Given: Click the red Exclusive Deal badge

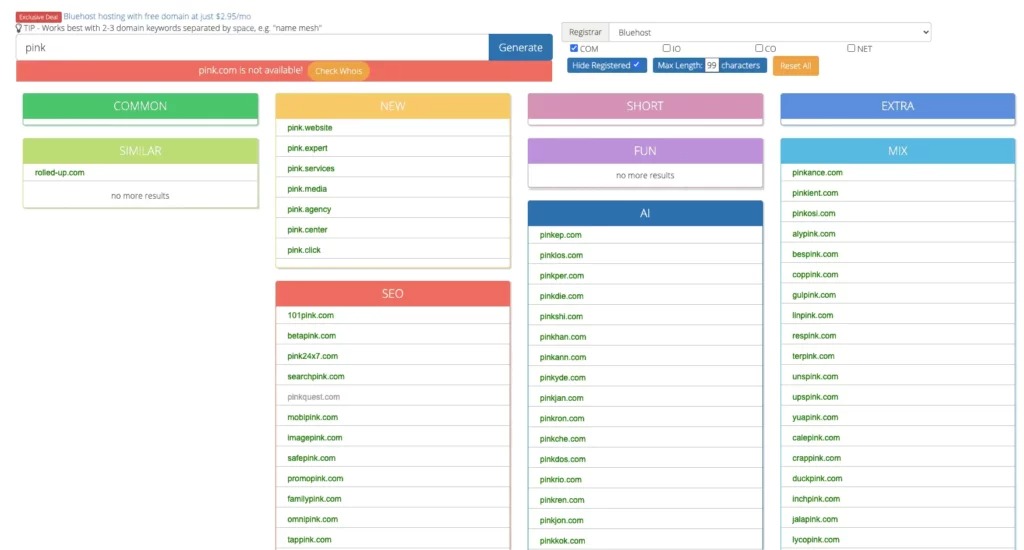Looking at the screenshot, I should tap(39, 17).
